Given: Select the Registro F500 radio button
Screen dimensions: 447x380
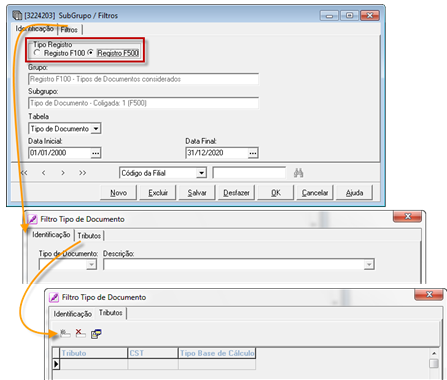Looking at the screenshot, I should tap(90, 53).
